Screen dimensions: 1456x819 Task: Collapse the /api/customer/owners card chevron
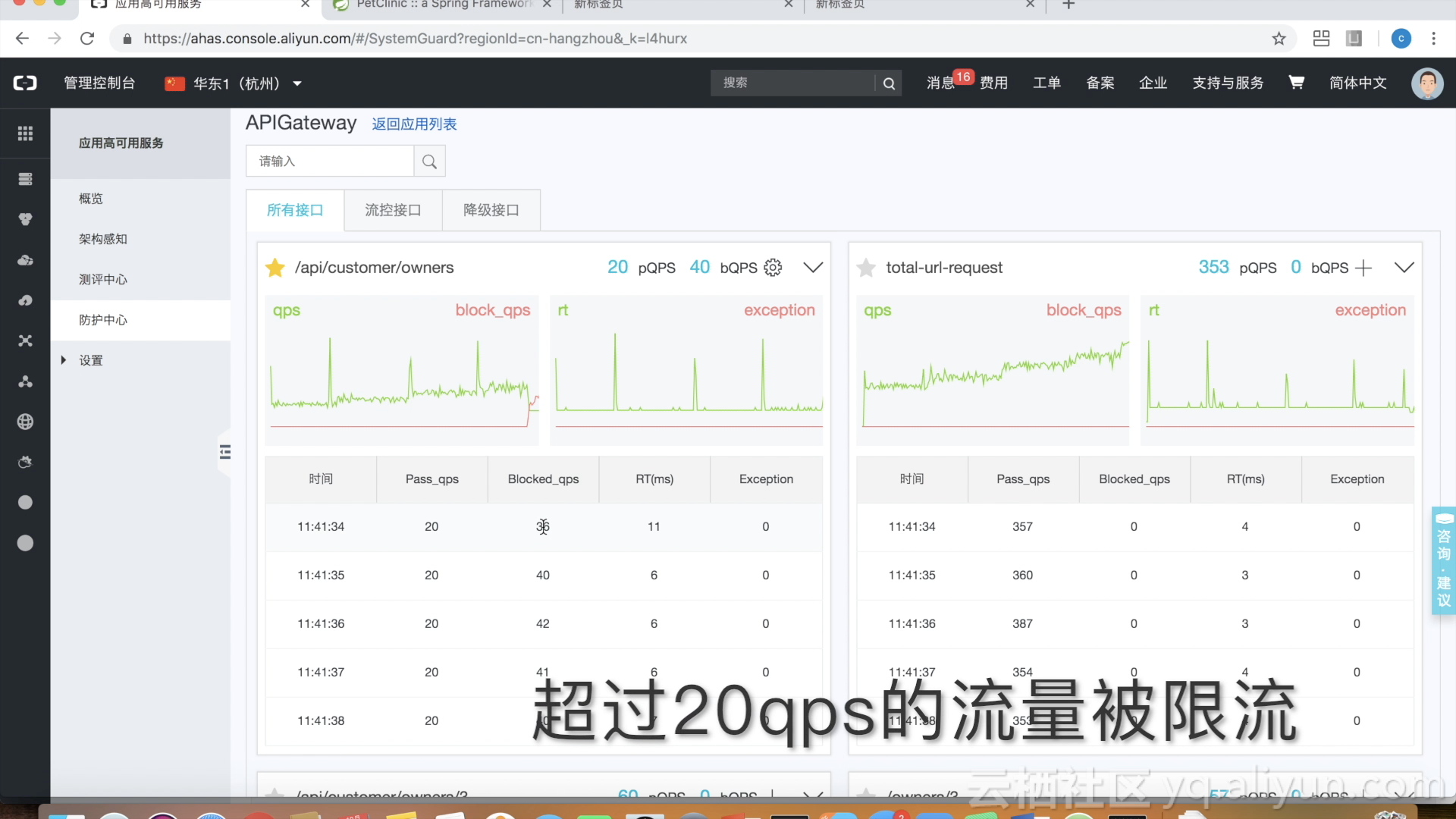click(x=813, y=268)
